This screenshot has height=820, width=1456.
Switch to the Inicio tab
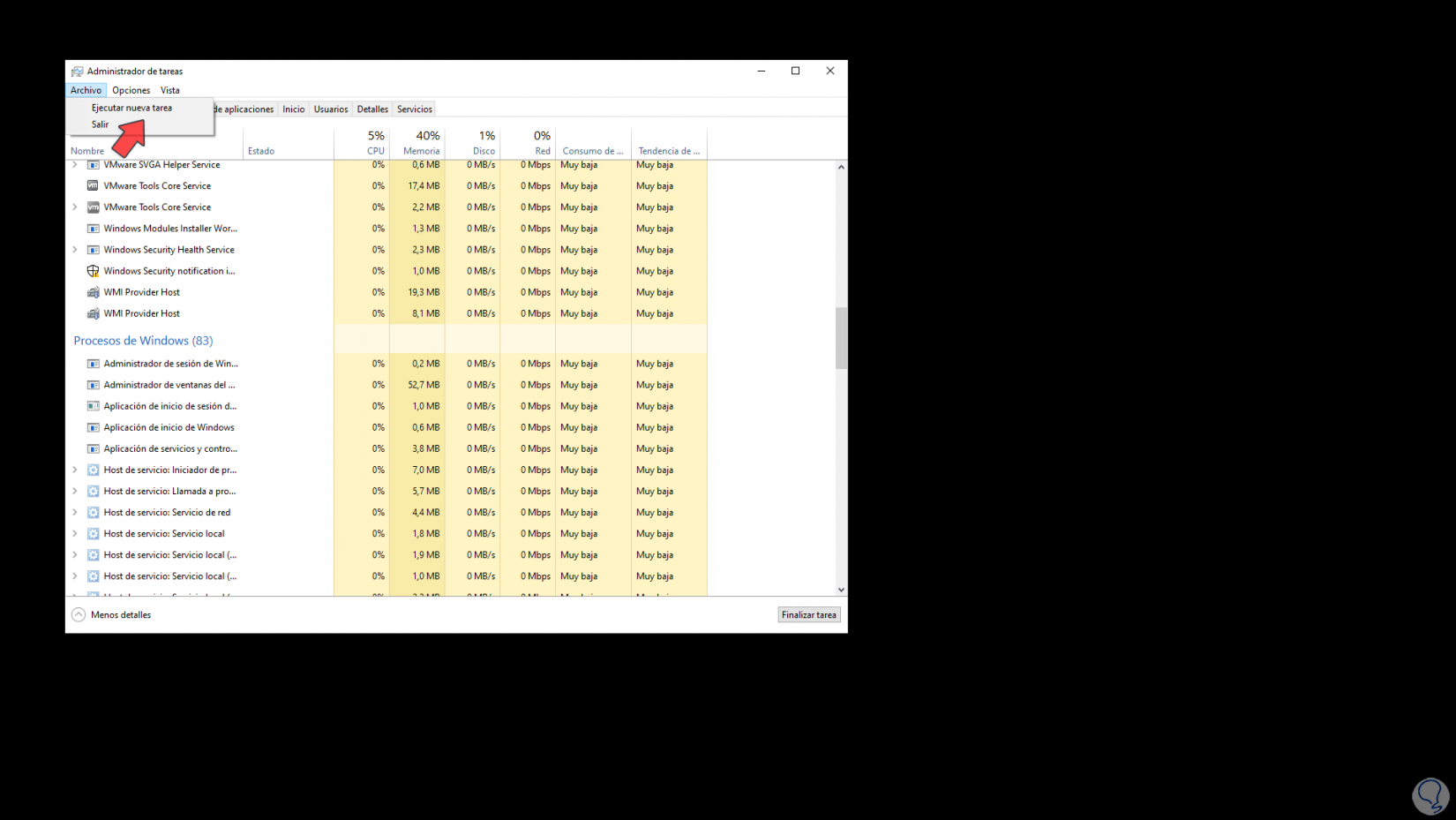click(x=294, y=109)
